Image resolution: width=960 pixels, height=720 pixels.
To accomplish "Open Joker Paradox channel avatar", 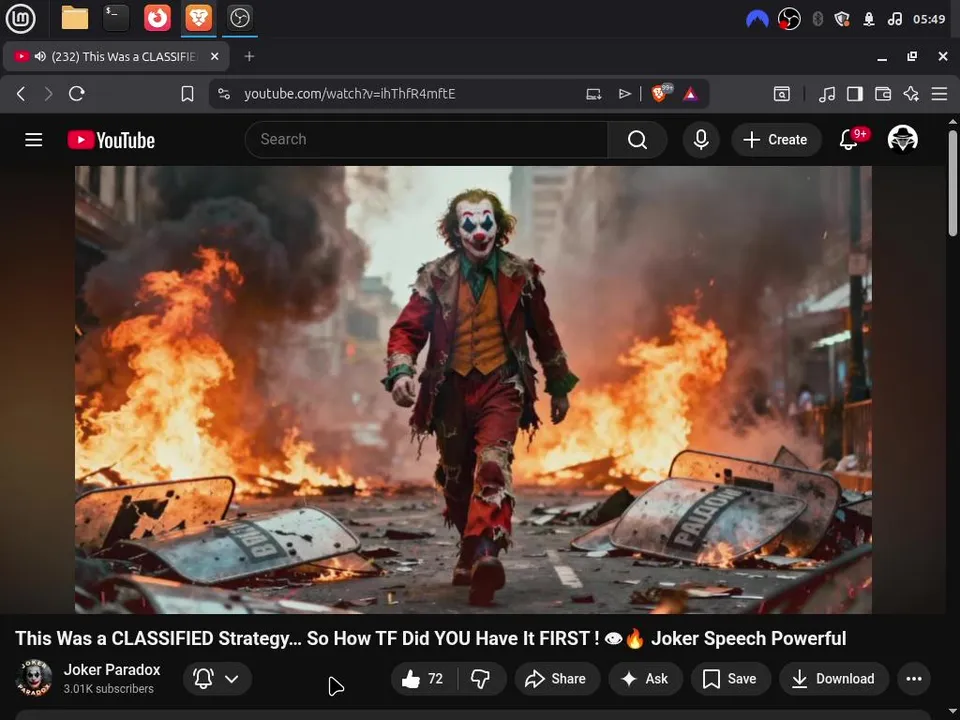I will click(x=34, y=678).
